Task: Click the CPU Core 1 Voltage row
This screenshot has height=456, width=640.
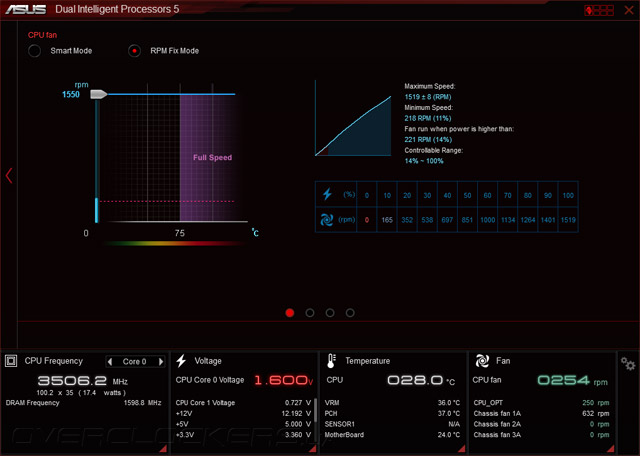Action: [x=243, y=403]
